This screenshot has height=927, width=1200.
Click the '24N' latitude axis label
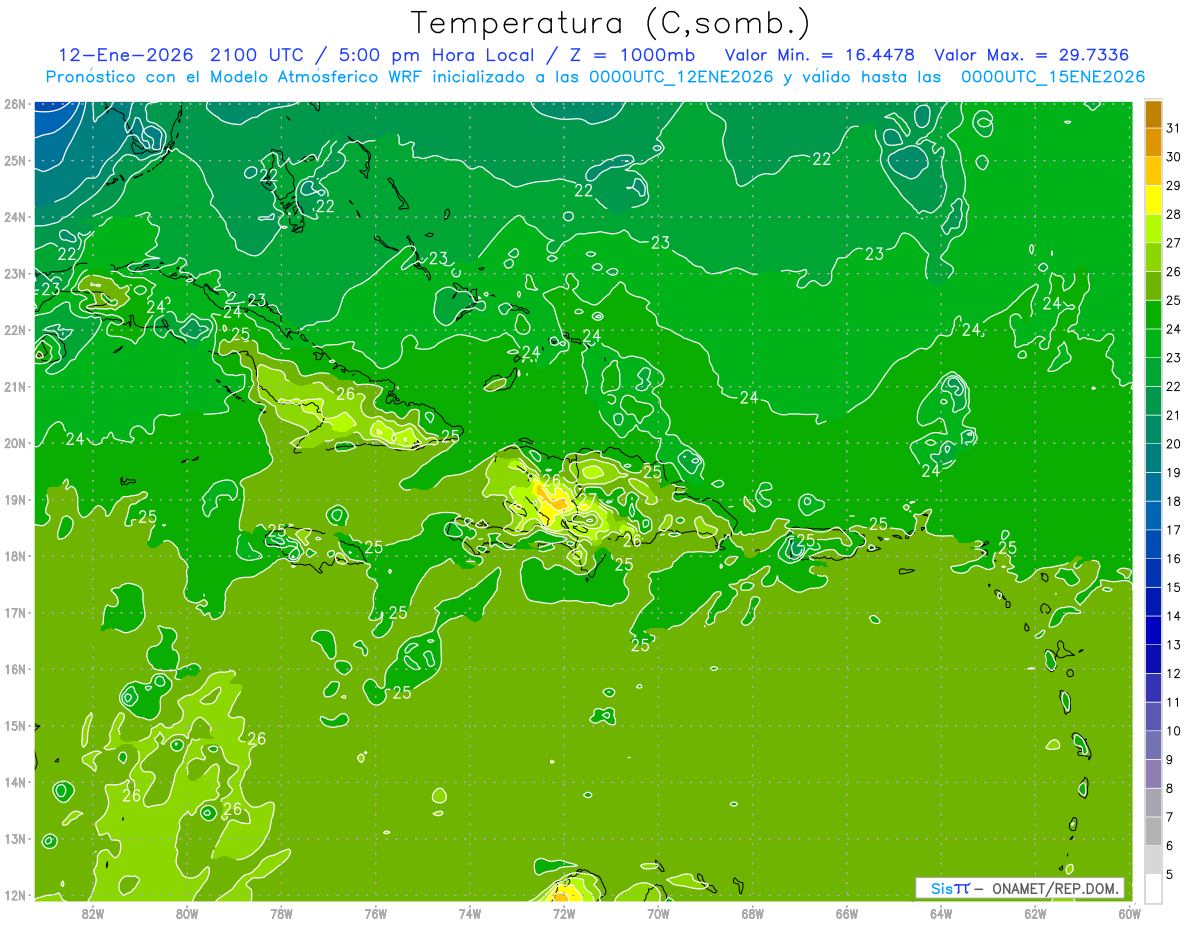(x=14, y=217)
